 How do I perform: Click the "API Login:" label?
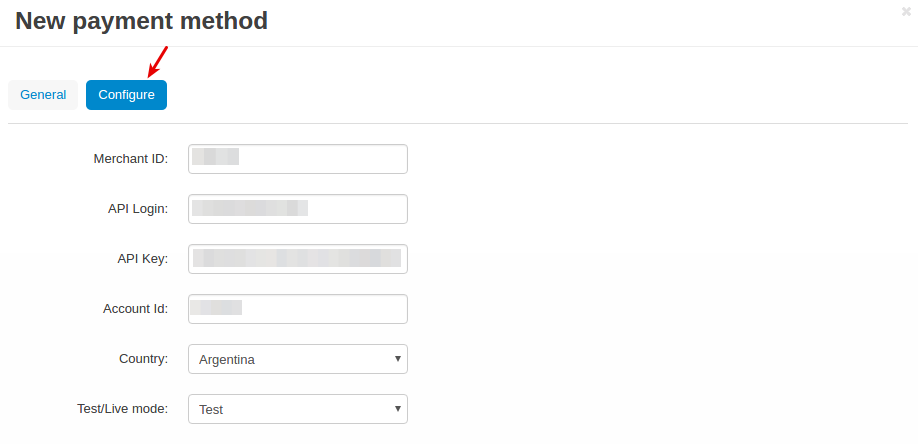(138, 209)
